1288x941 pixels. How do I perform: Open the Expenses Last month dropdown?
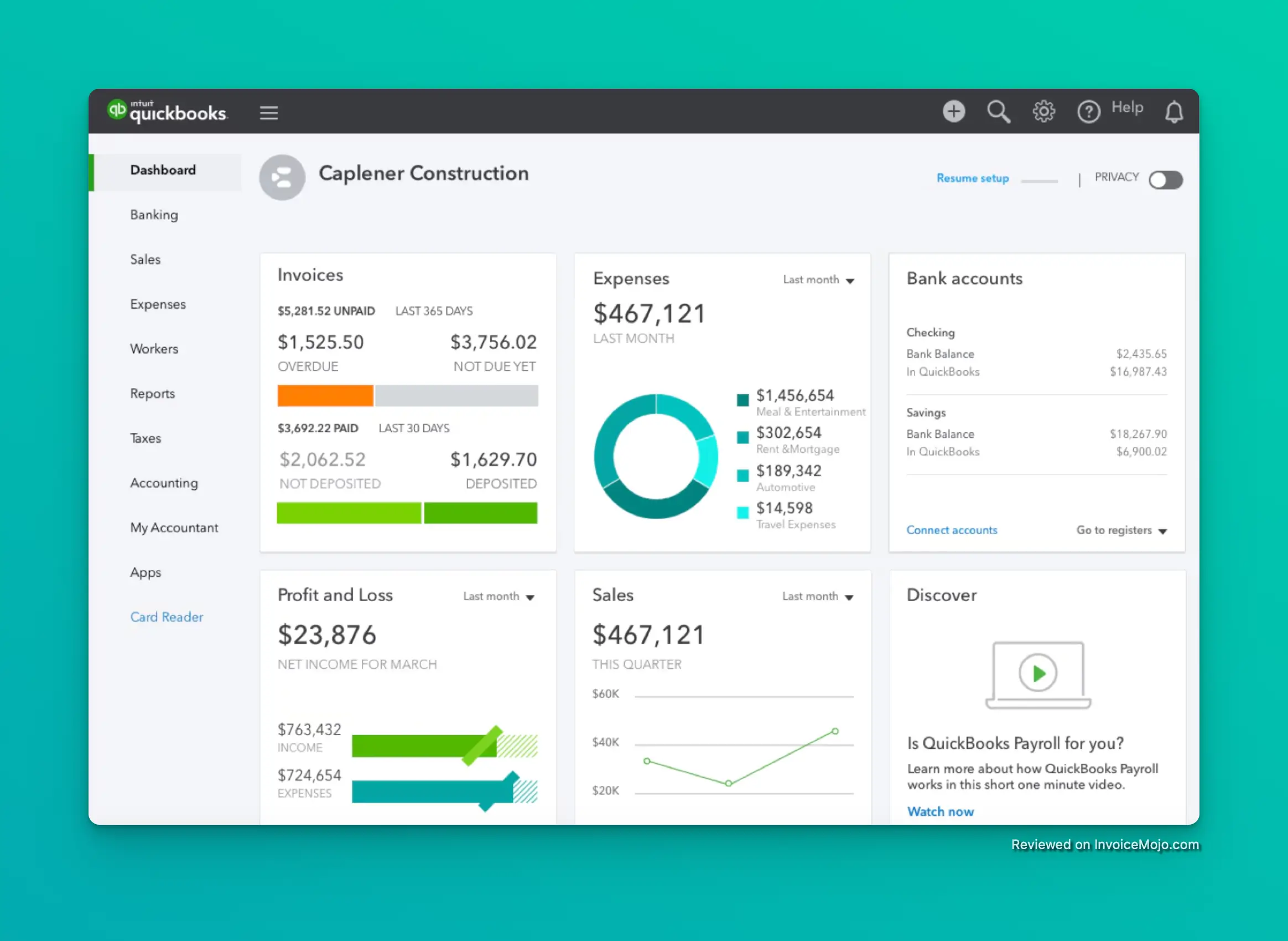pyautogui.click(x=819, y=280)
